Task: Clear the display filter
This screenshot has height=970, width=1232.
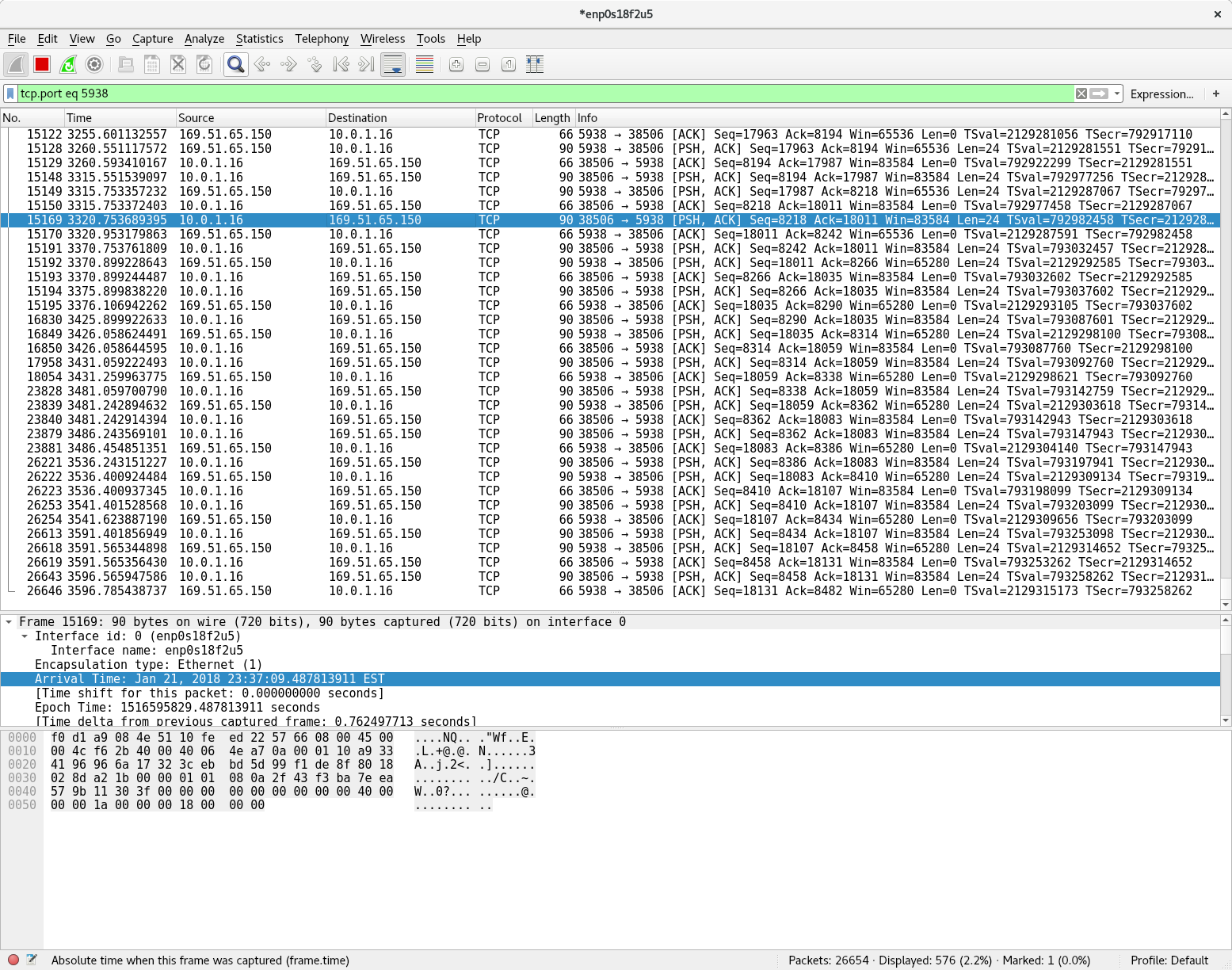Action: point(1081,94)
